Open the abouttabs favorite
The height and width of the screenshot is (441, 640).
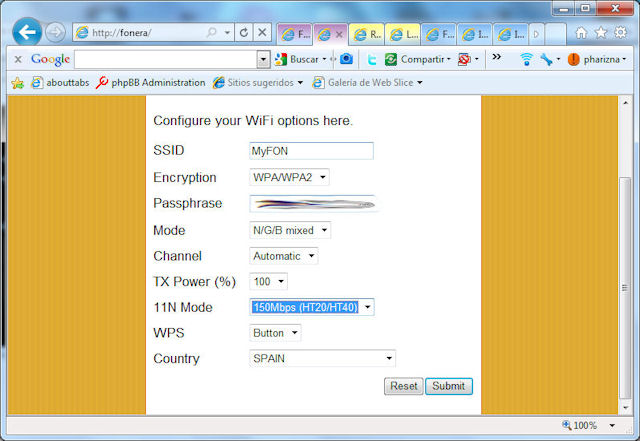coord(60,82)
